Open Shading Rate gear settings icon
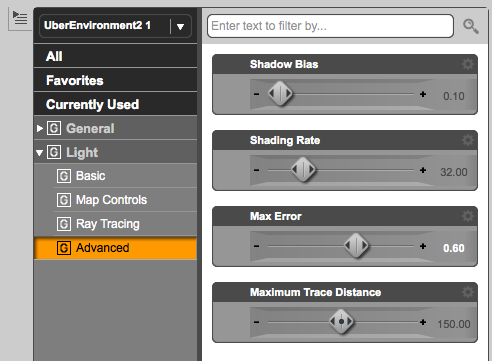 pos(468,140)
